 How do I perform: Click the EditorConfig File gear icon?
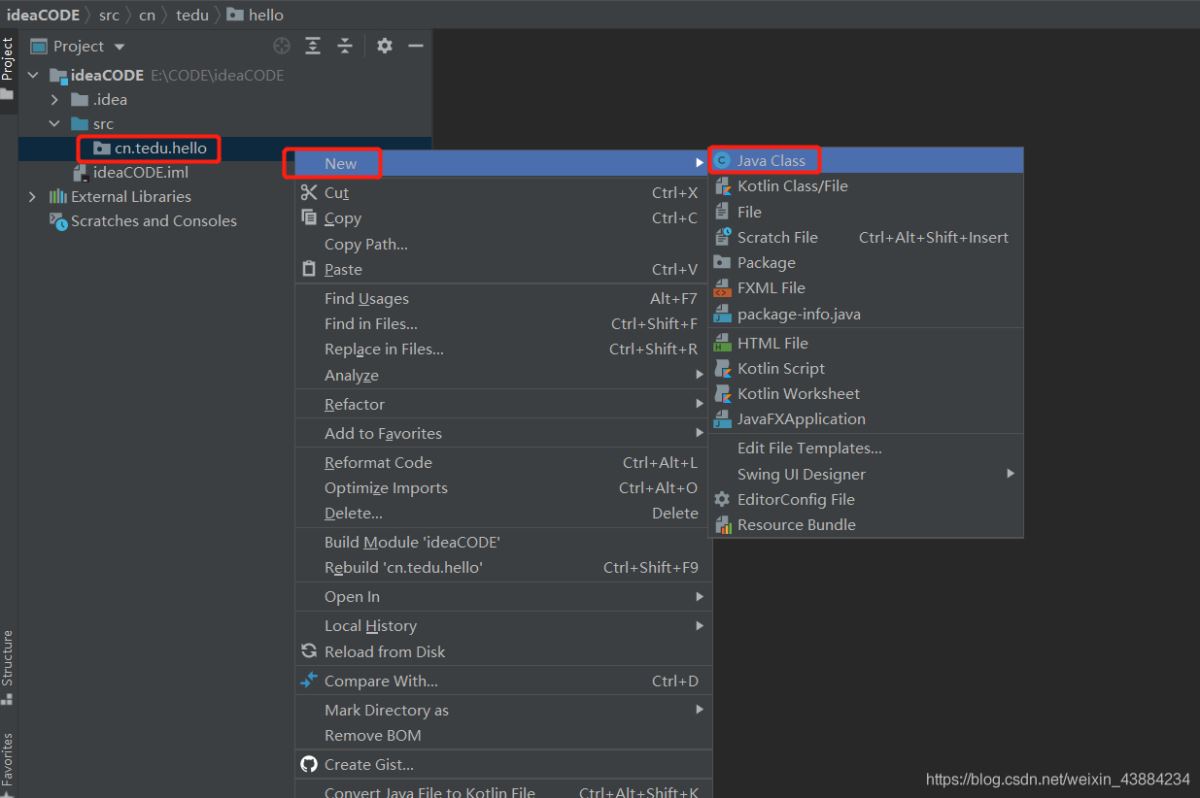722,499
